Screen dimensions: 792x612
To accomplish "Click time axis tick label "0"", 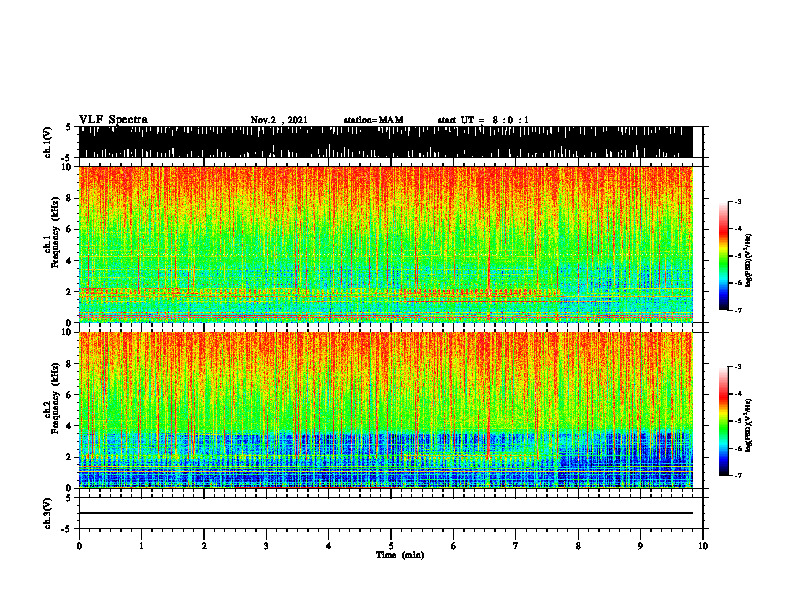I will coord(79,546).
